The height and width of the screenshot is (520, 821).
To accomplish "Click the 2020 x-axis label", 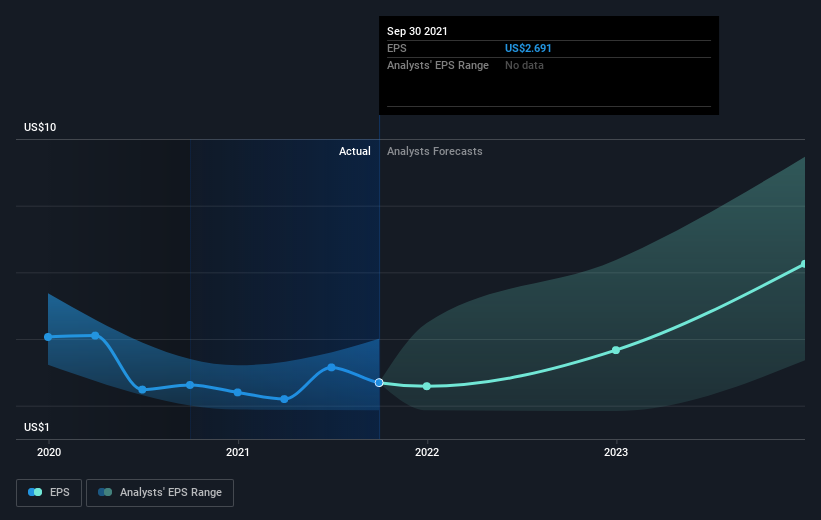I will (48, 452).
